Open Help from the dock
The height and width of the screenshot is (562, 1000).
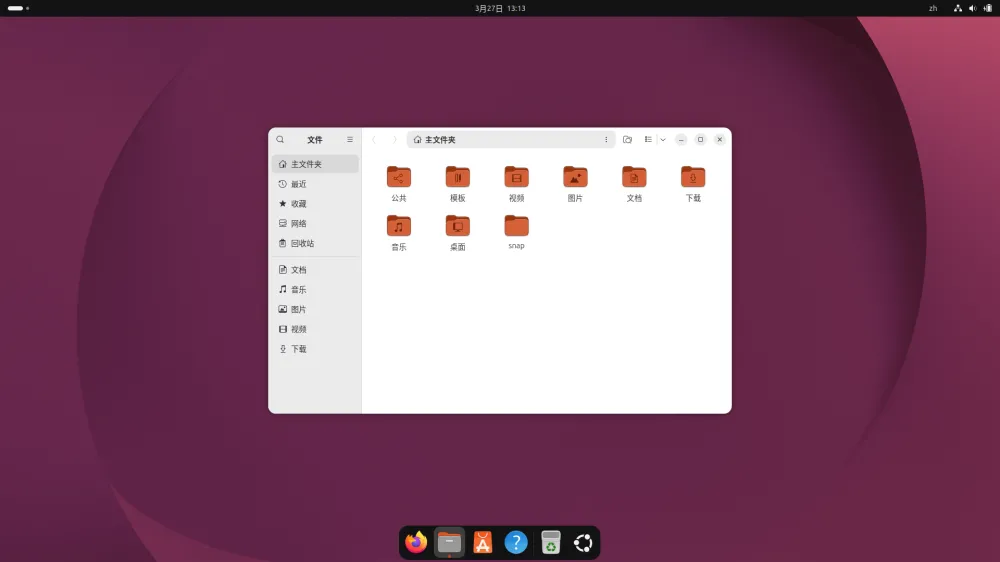516,542
